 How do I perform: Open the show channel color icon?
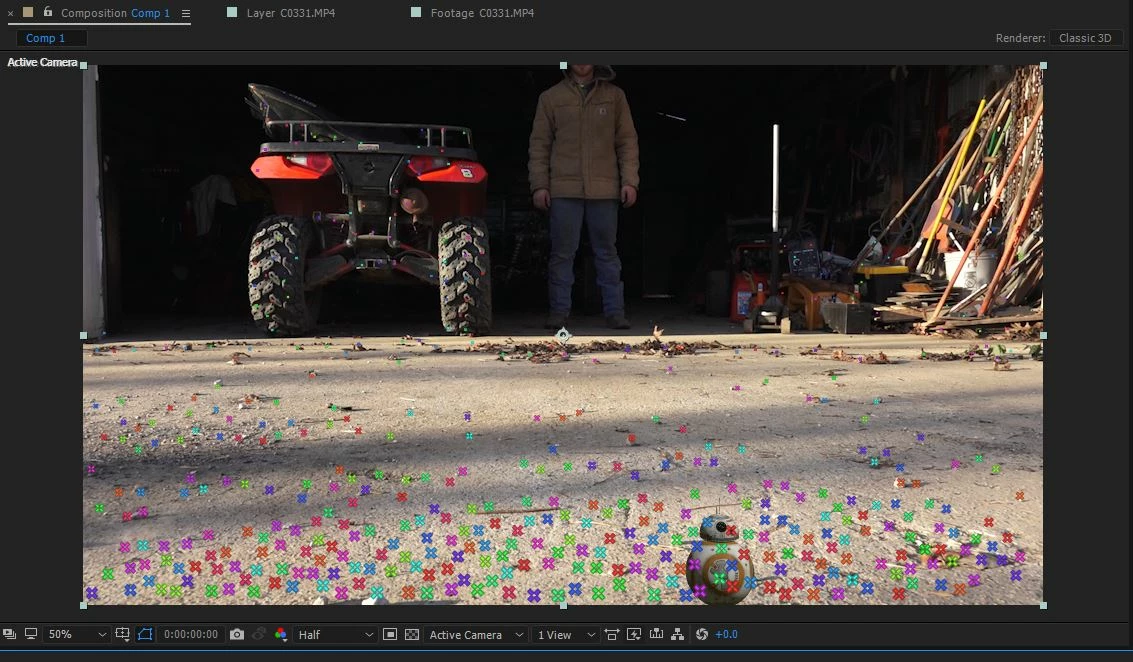pos(280,635)
